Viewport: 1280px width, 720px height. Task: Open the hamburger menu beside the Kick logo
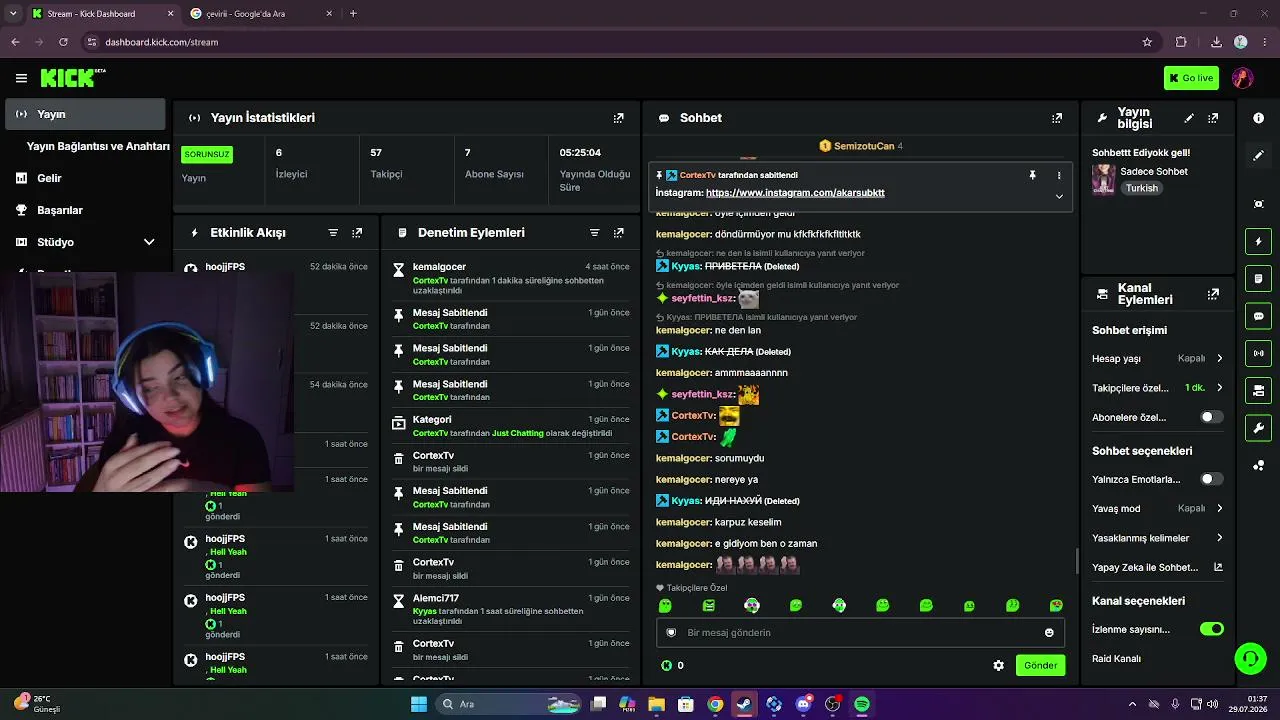point(21,78)
